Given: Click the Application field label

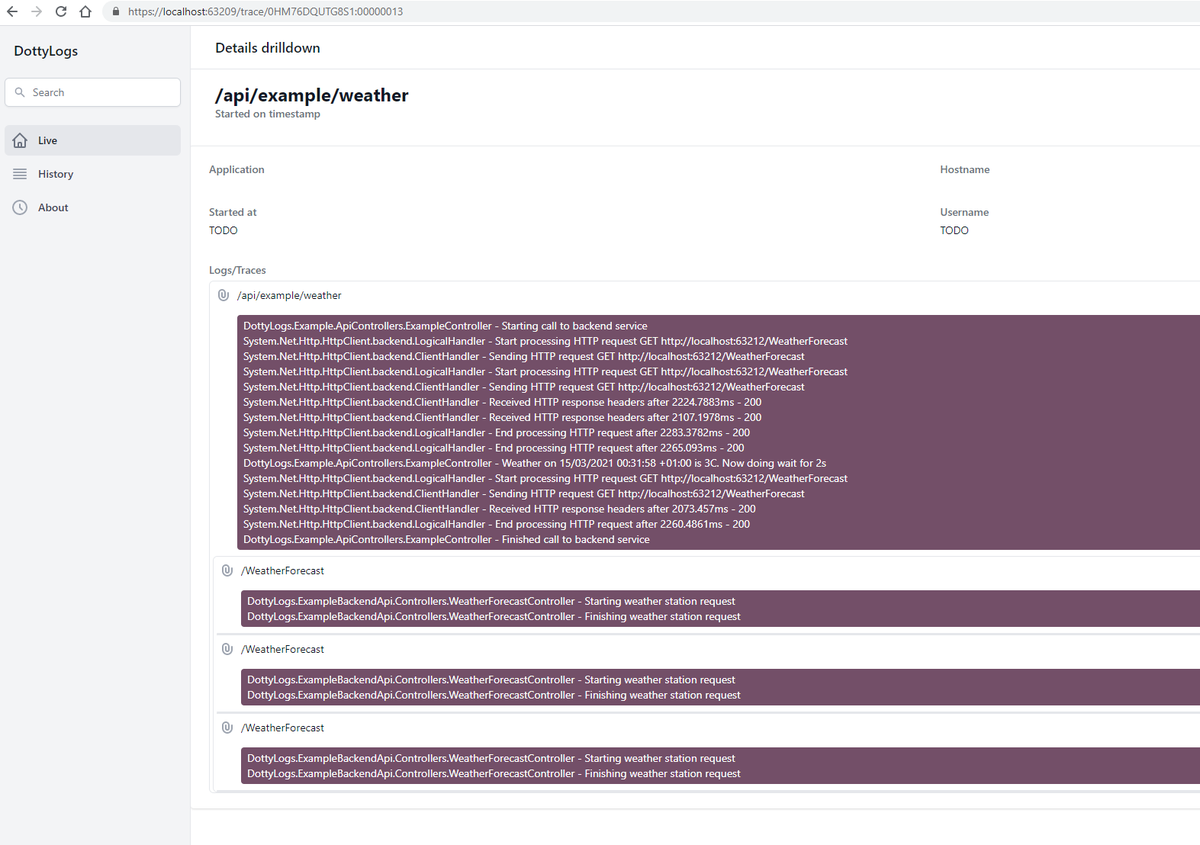Looking at the screenshot, I should click(237, 170).
